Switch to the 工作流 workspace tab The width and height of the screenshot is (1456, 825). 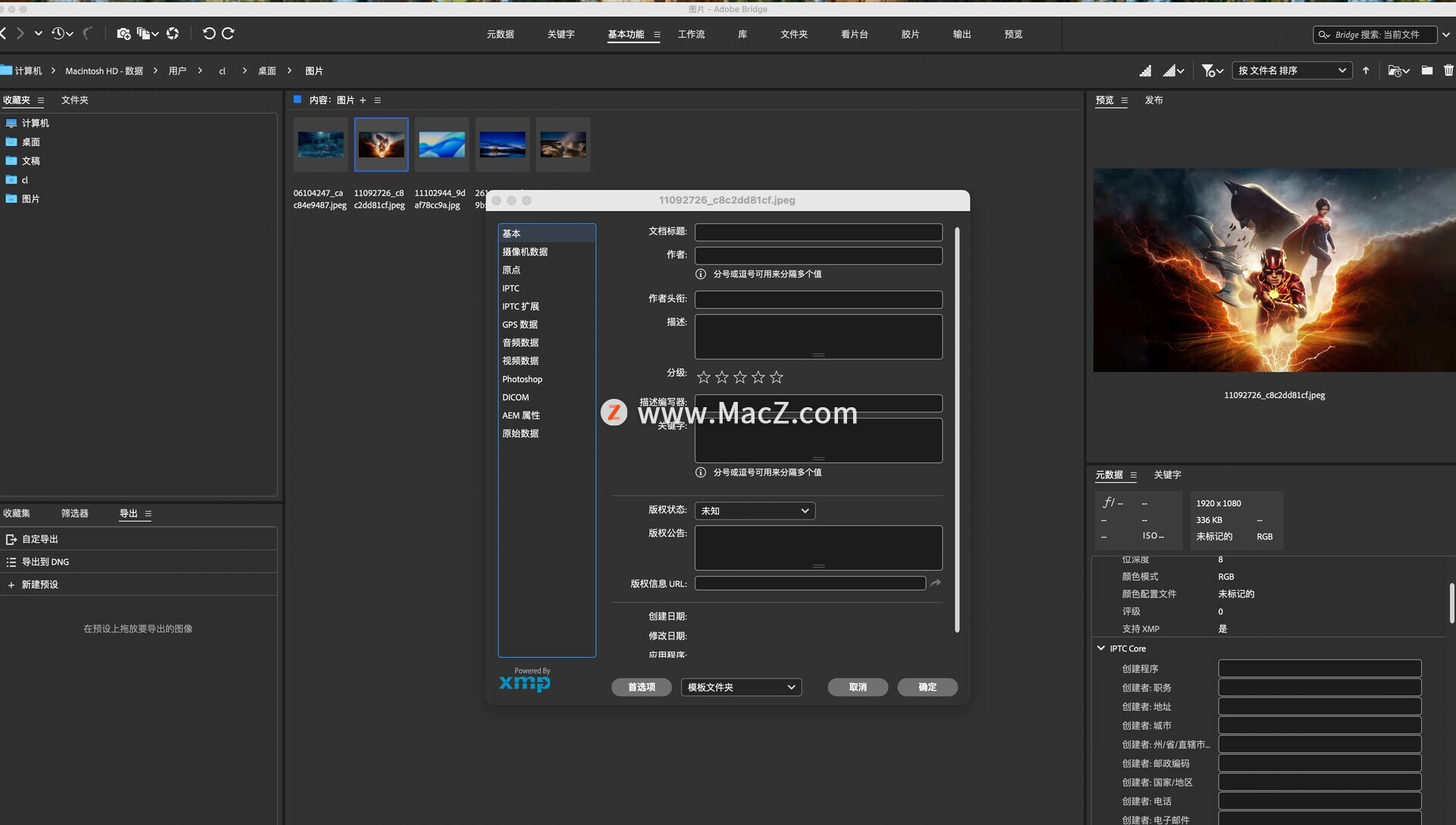pyautogui.click(x=691, y=34)
